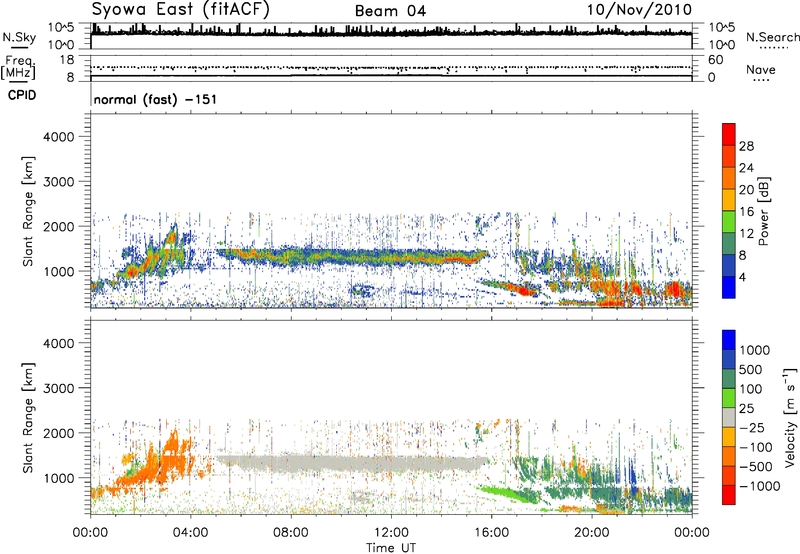Select the 'normal (fast) -151' CPID text
Screen dimensions: 800x554
155,99
